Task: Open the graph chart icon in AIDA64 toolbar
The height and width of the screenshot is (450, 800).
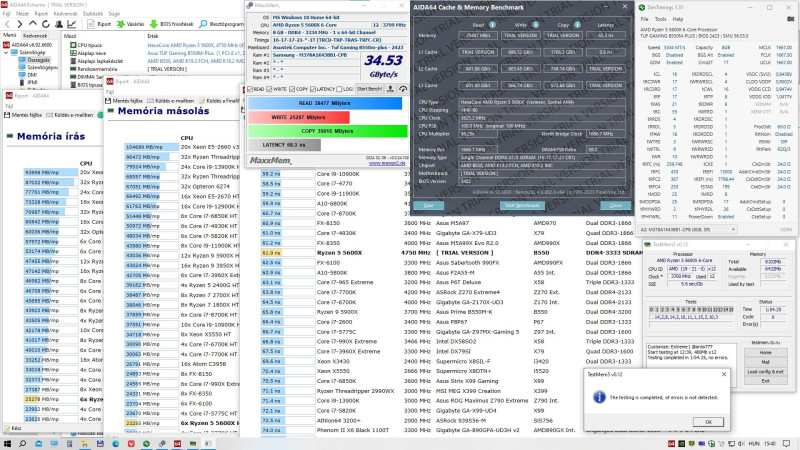Action: click(71, 24)
